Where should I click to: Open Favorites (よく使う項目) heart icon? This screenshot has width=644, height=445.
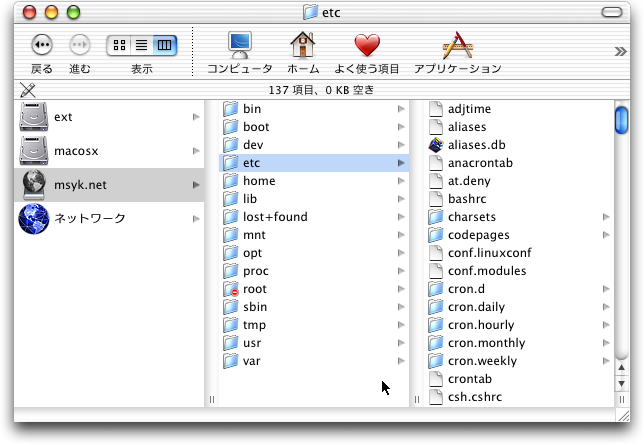[367, 46]
